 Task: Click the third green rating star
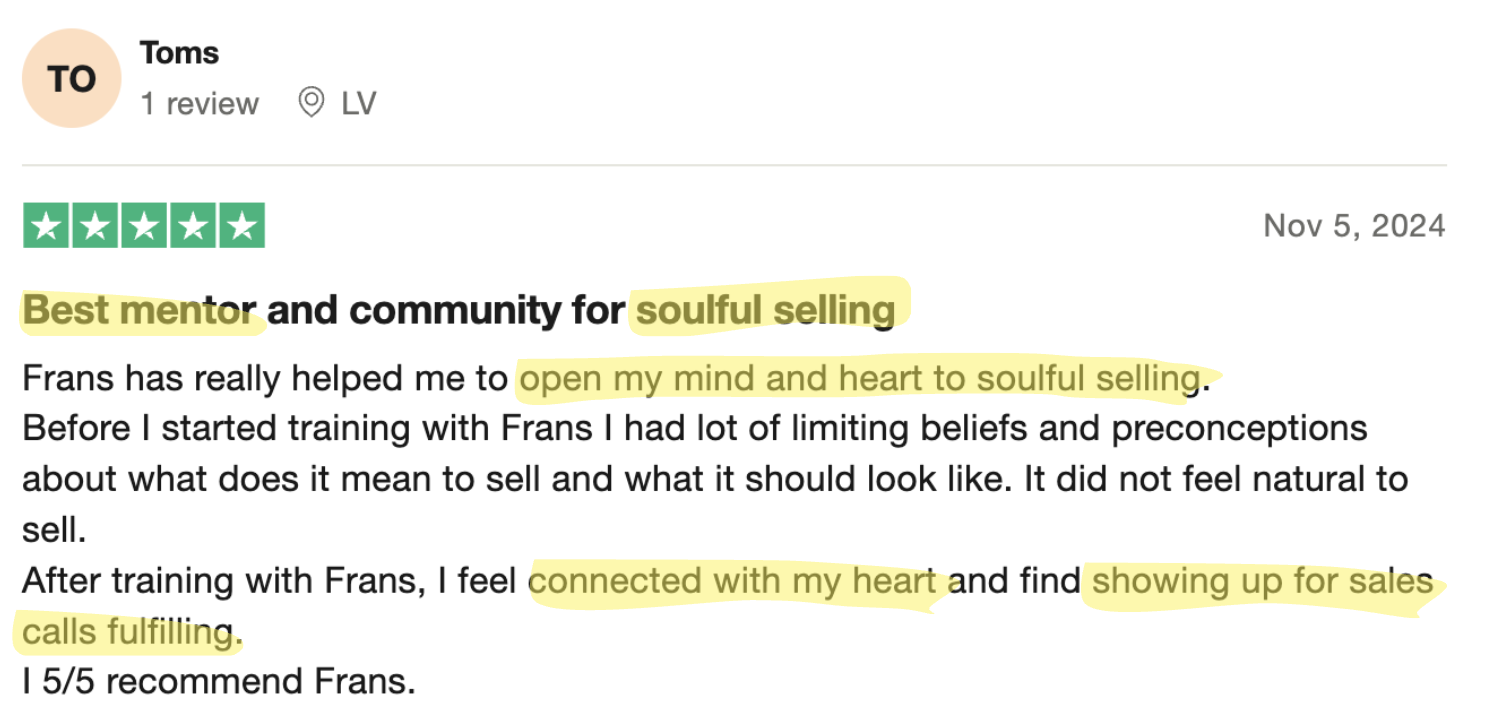point(144,225)
